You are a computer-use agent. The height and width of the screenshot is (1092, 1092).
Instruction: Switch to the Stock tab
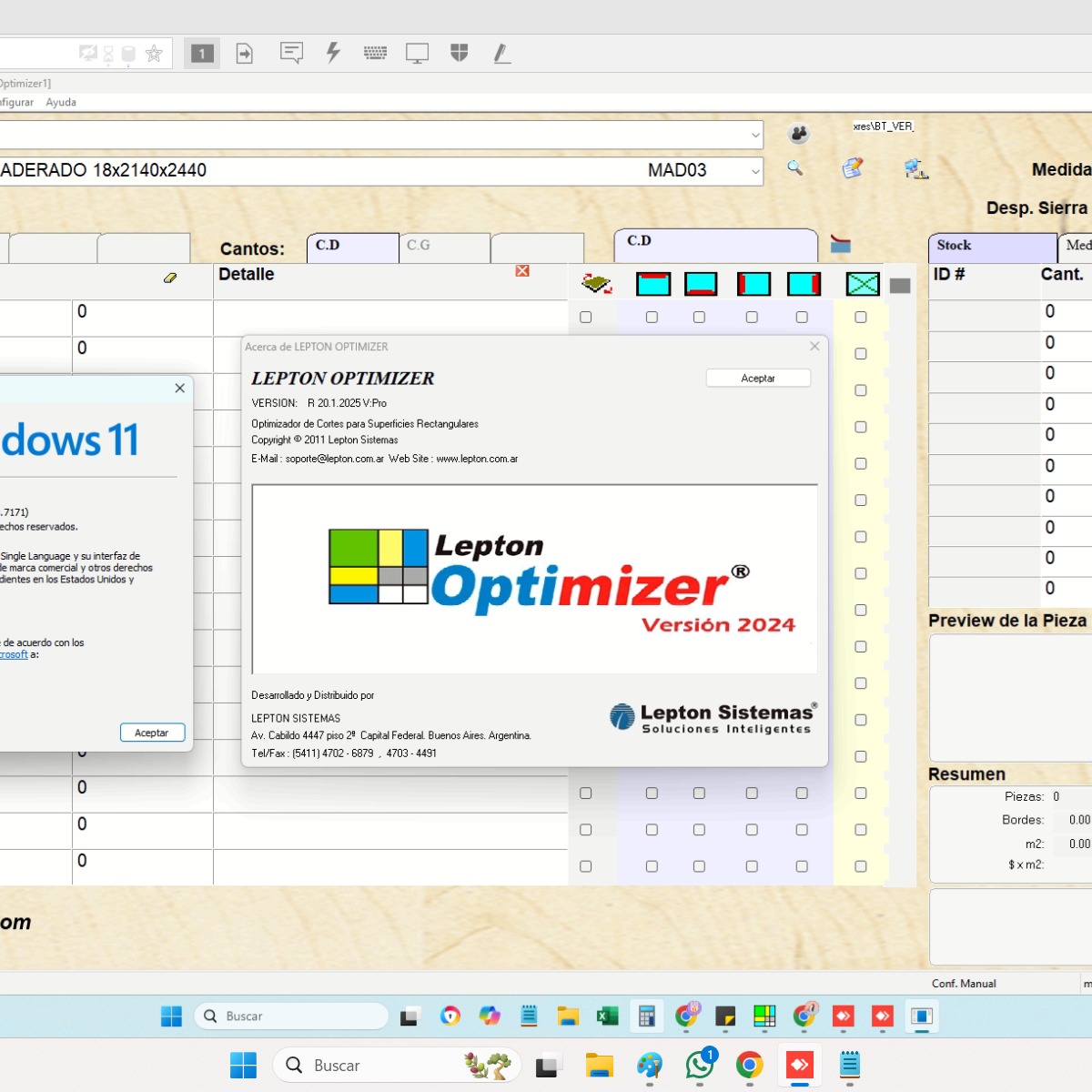[x=992, y=248]
